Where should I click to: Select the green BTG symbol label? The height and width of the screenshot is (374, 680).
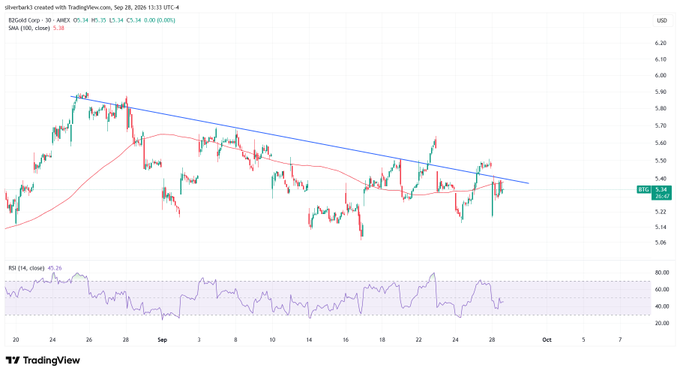coord(644,190)
